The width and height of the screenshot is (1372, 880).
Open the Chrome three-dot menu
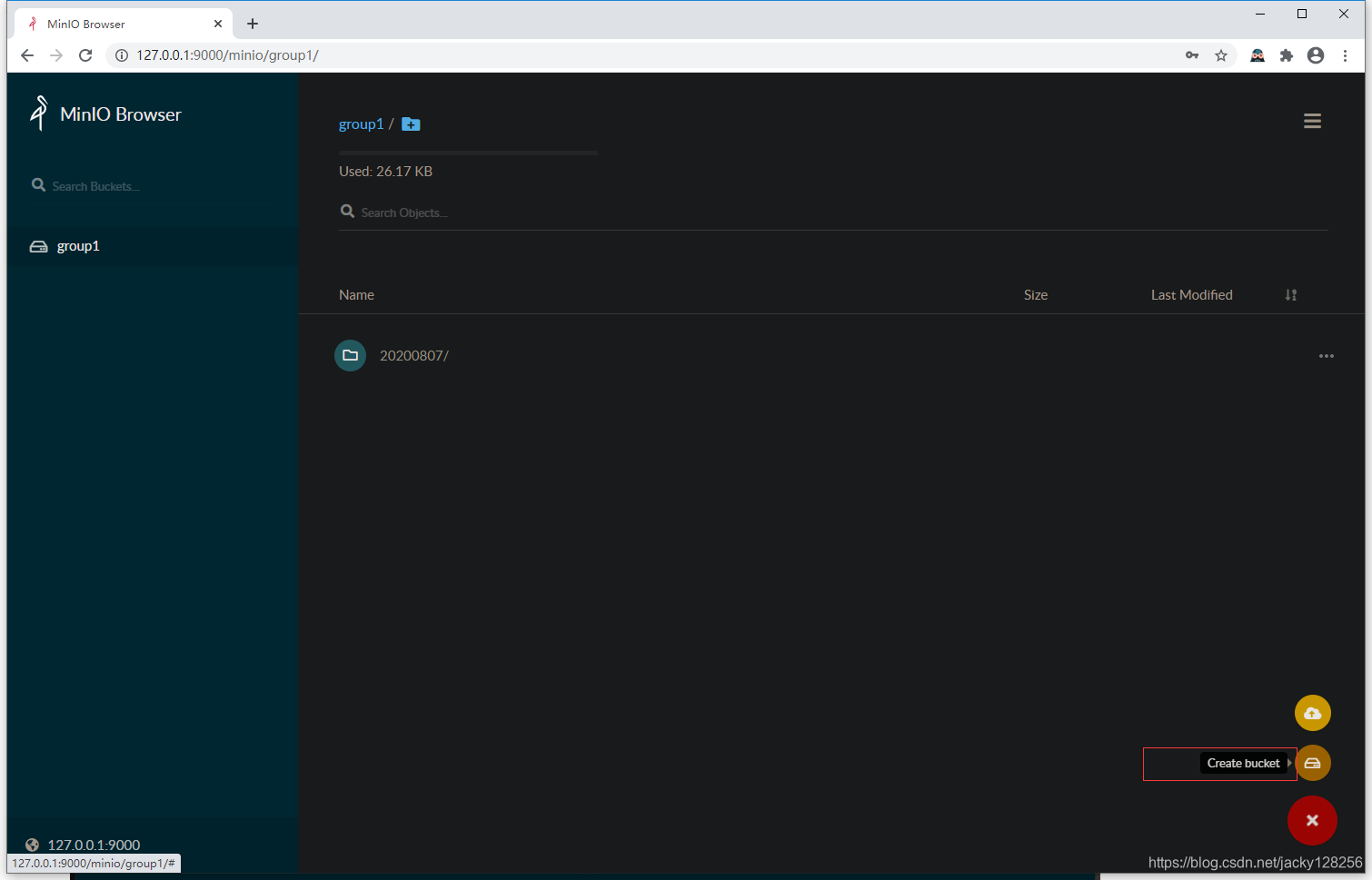(1346, 55)
